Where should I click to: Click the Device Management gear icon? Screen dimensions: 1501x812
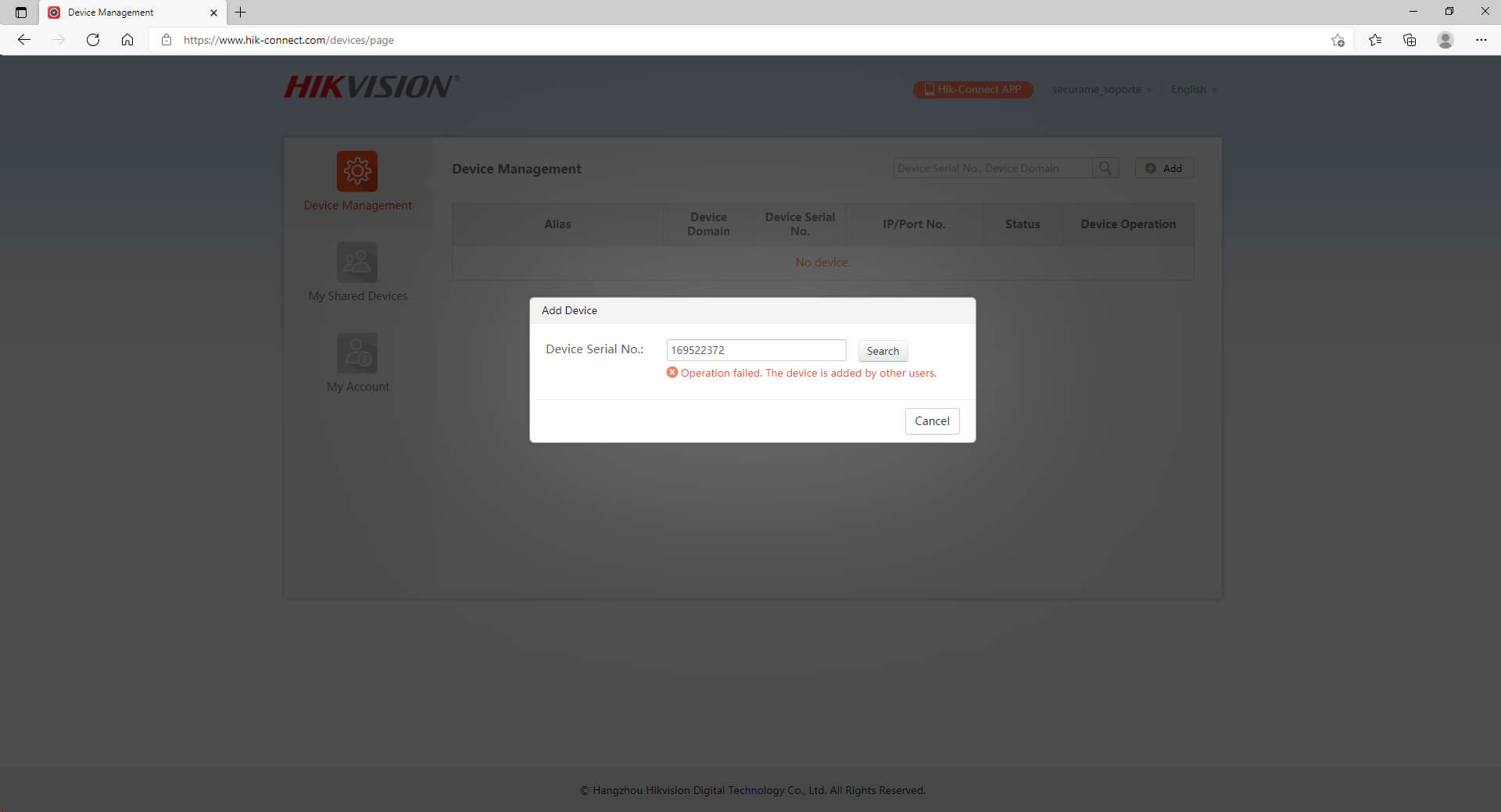pyautogui.click(x=357, y=171)
